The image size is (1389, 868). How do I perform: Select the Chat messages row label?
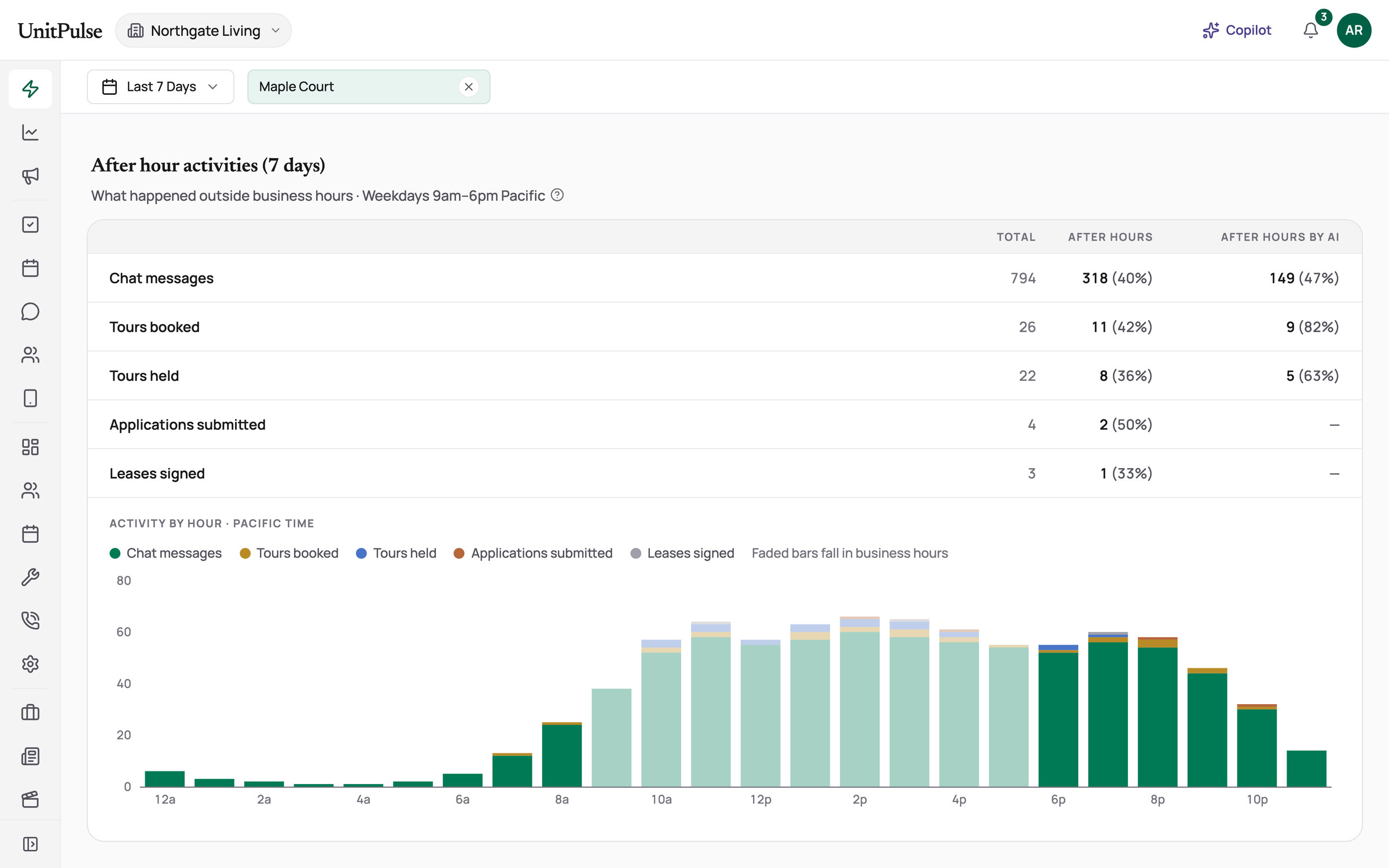click(x=161, y=278)
